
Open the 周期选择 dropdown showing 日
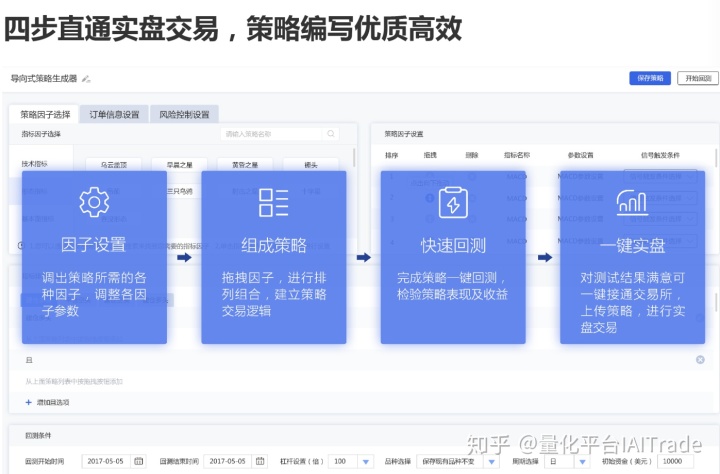tap(567, 461)
